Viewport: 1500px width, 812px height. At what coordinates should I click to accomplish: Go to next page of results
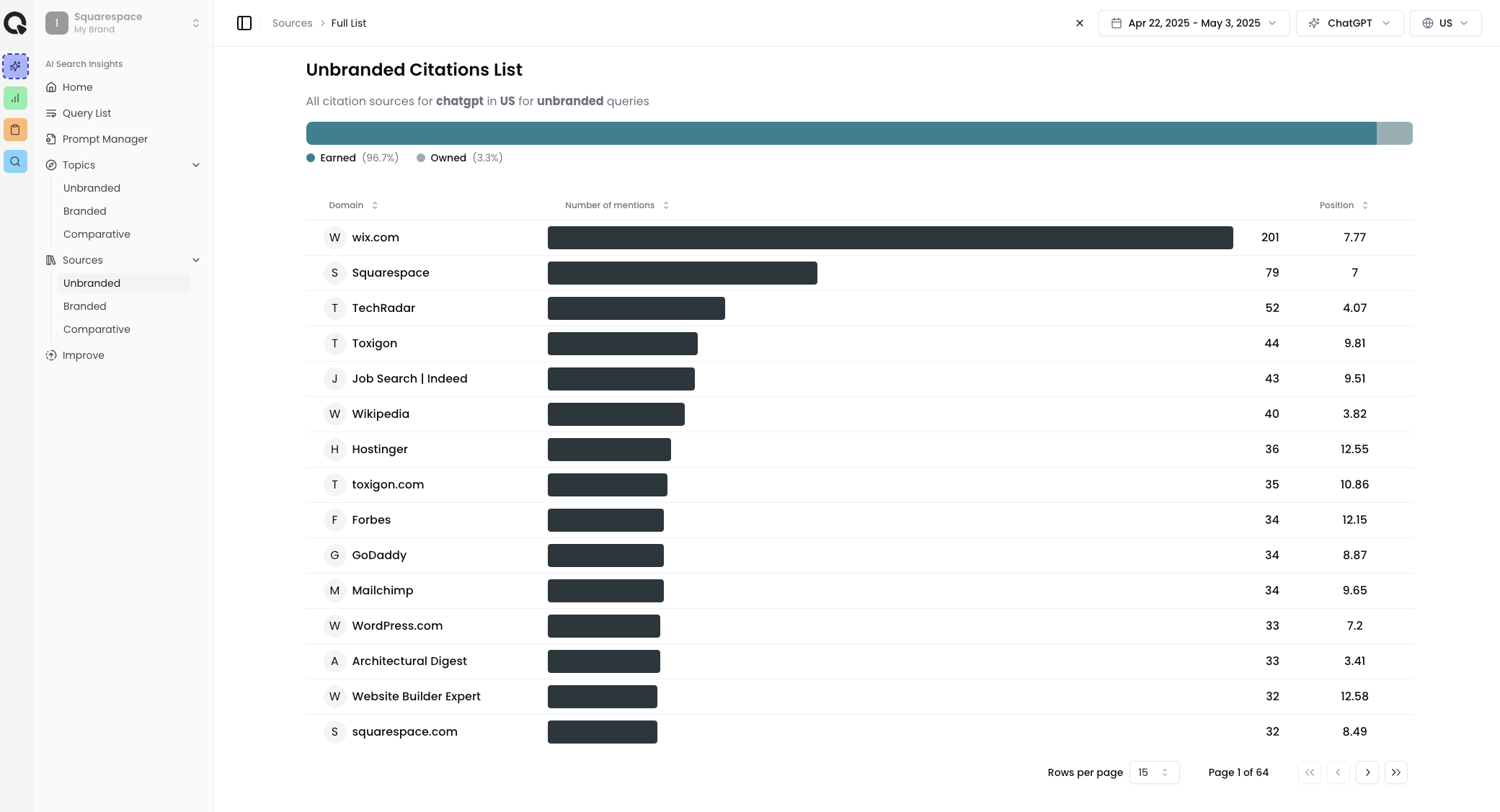tap(1367, 772)
